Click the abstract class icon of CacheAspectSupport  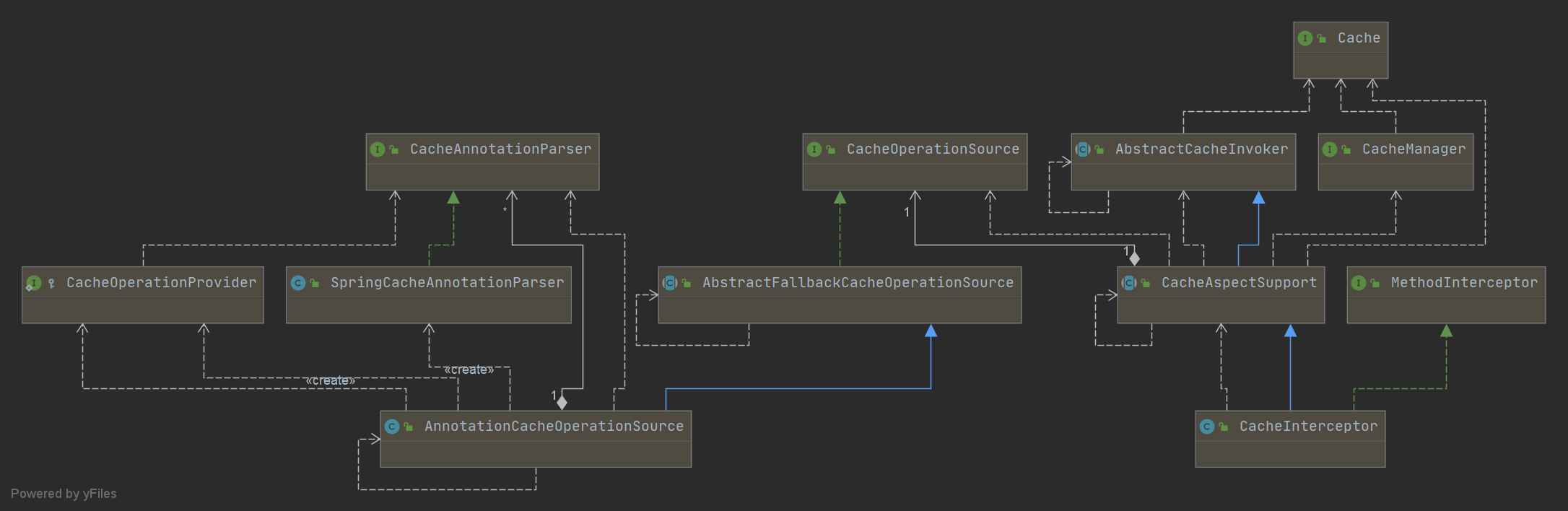click(x=1129, y=283)
